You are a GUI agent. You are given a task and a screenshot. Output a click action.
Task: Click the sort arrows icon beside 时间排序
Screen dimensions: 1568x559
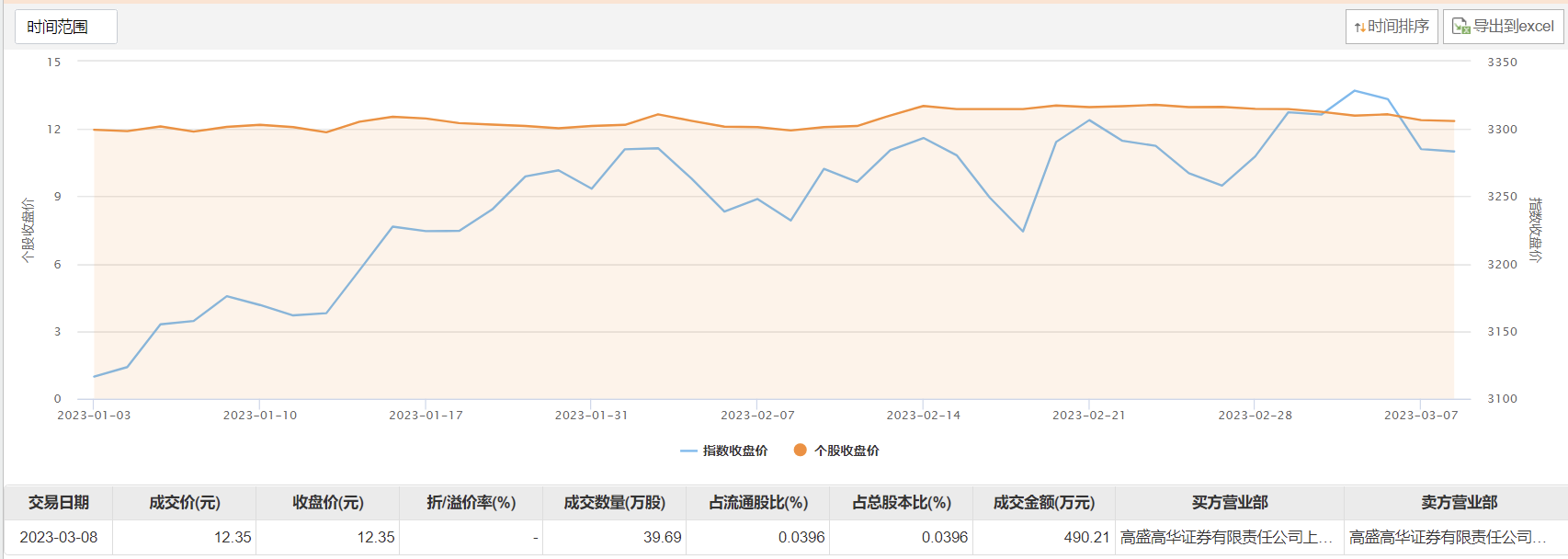(x=1359, y=28)
